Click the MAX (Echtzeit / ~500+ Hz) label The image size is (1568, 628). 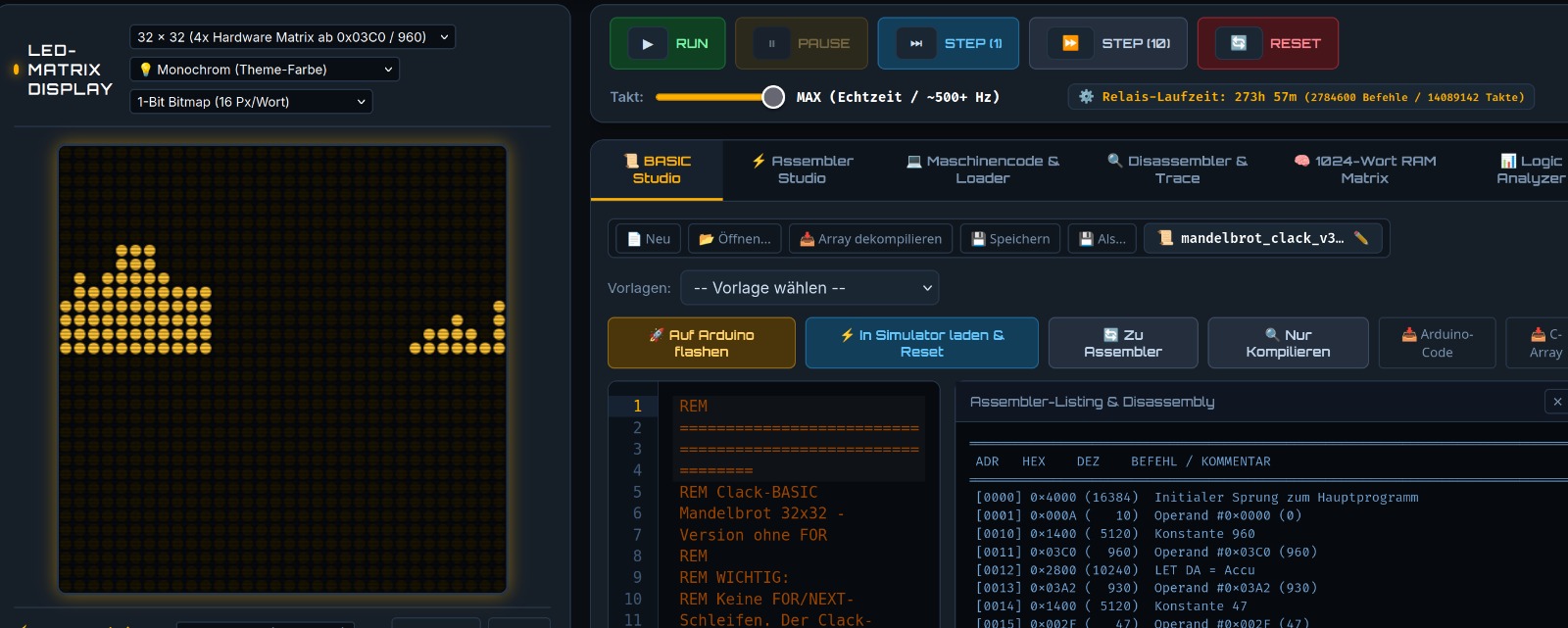tap(898, 97)
